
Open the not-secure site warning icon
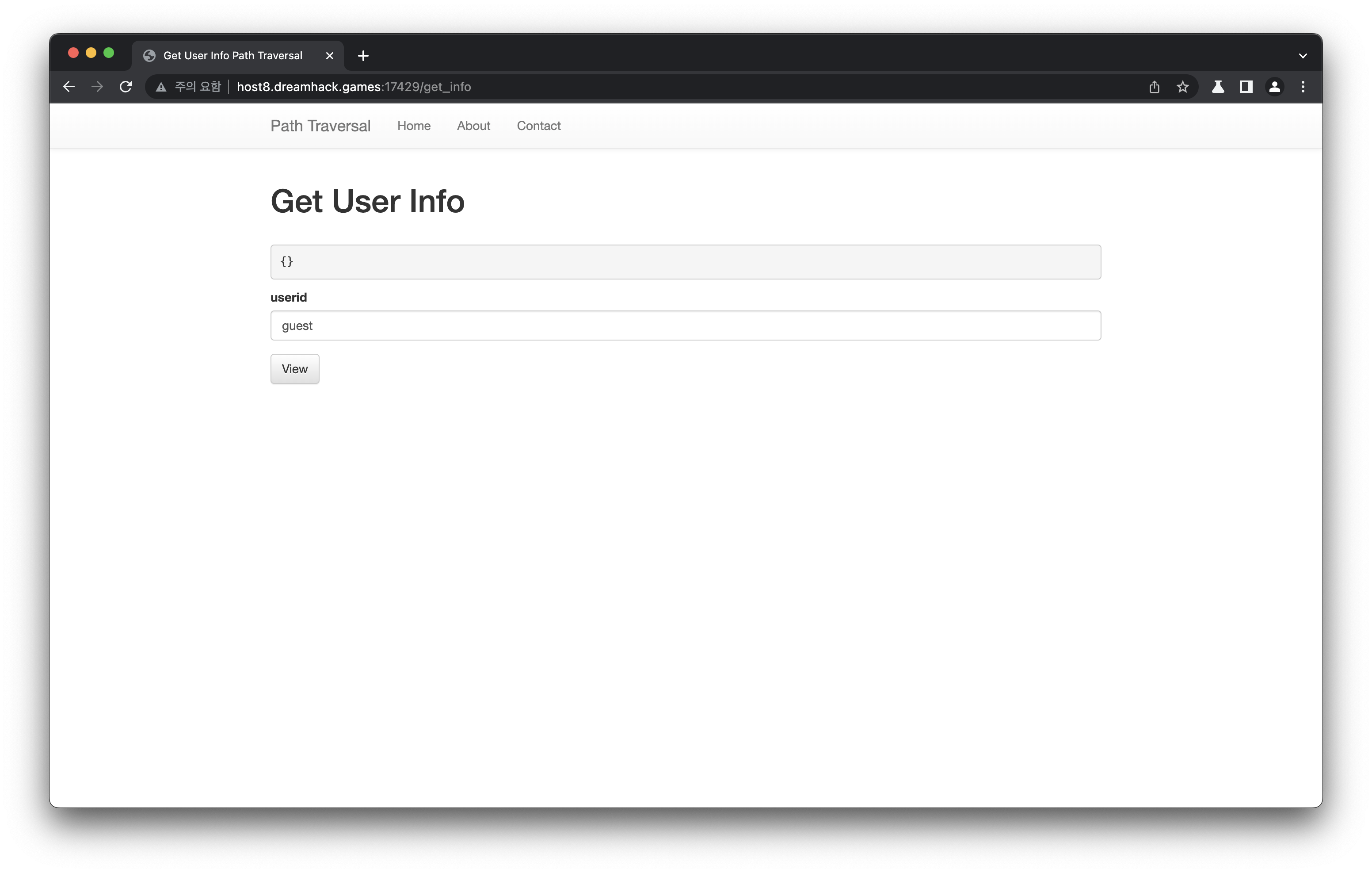pyautogui.click(x=161, y=87)
